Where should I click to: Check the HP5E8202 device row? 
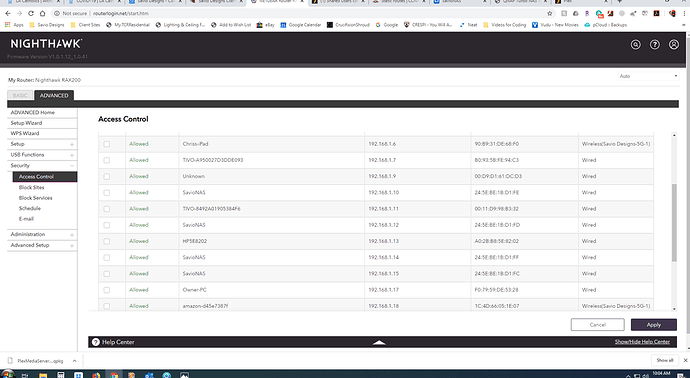[106, 241]
